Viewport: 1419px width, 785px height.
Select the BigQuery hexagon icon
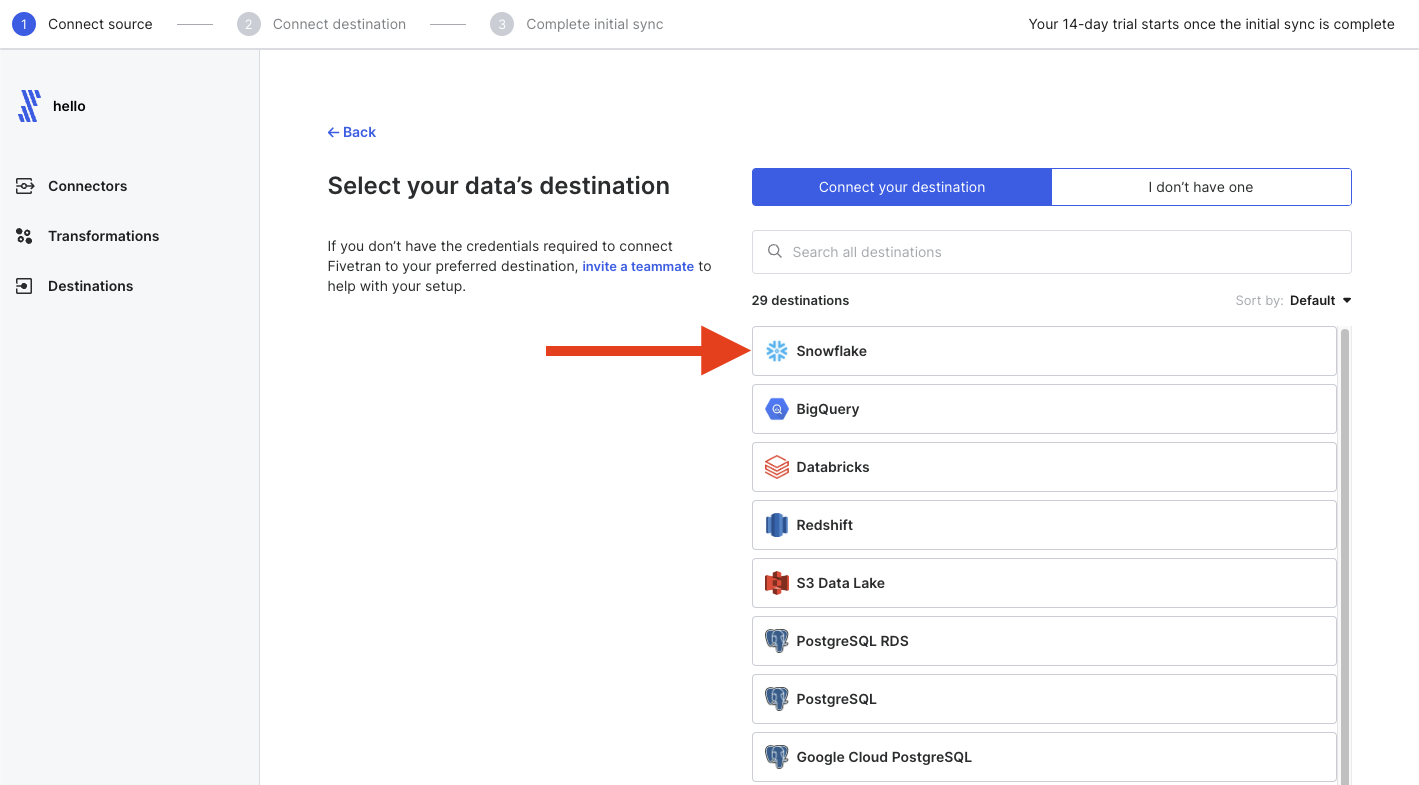[777, 409]
